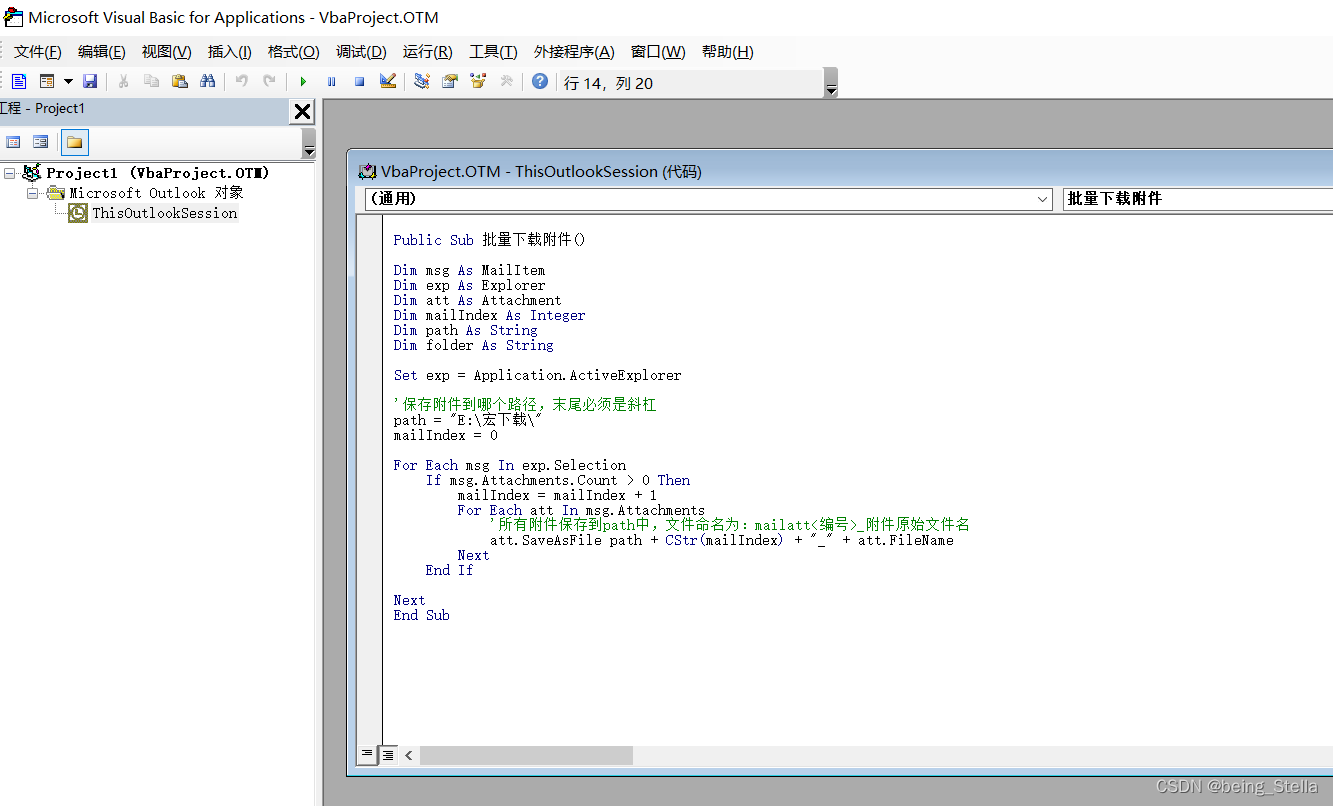
Task: Collapse the Microsoft Outlook 对象 folder node
Action: [33, 192]
